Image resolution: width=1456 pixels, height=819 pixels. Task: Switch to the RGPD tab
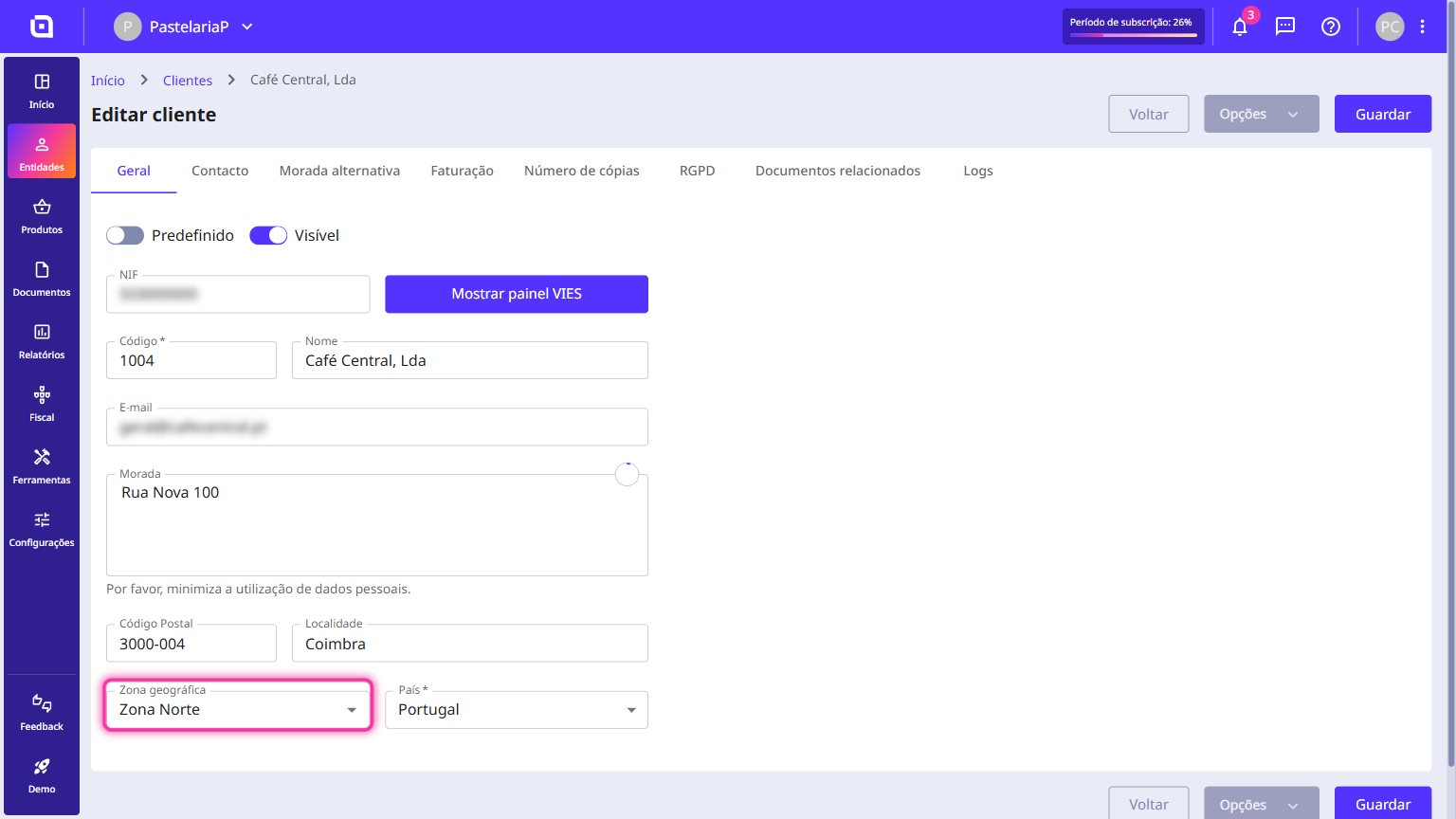698,171
